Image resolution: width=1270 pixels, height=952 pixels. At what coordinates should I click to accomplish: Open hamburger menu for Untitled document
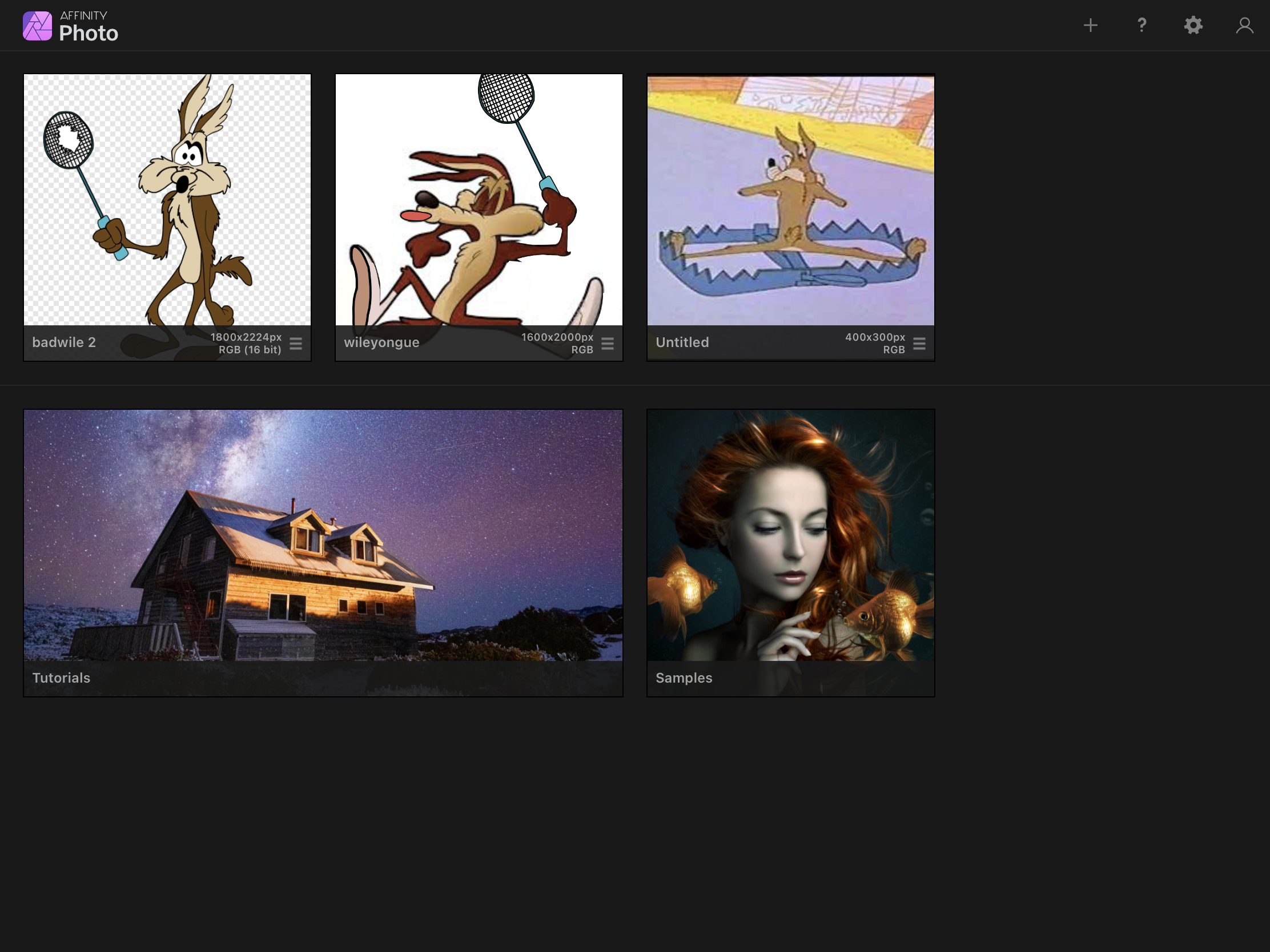click(x=919, y=343)
